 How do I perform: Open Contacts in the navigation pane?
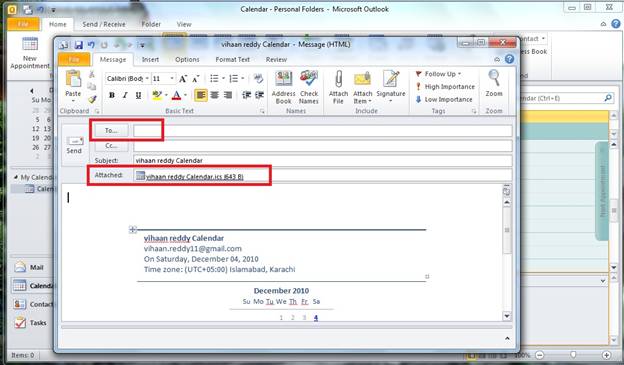[33, 304]
